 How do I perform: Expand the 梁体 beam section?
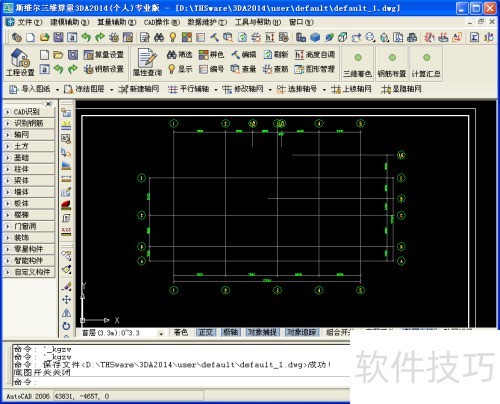(x=29, y=181)
